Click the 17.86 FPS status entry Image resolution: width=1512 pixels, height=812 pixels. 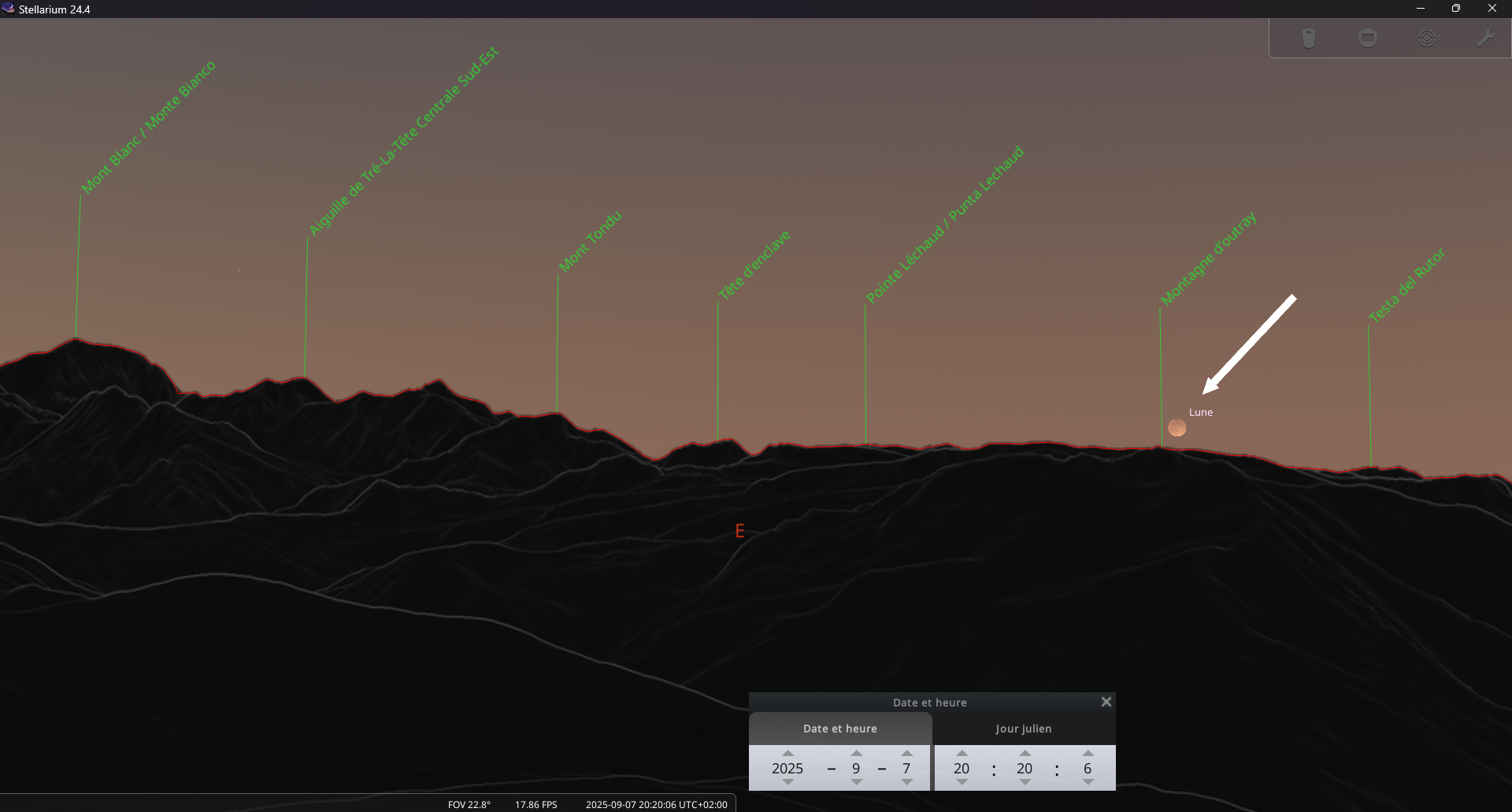click(536, 804)
